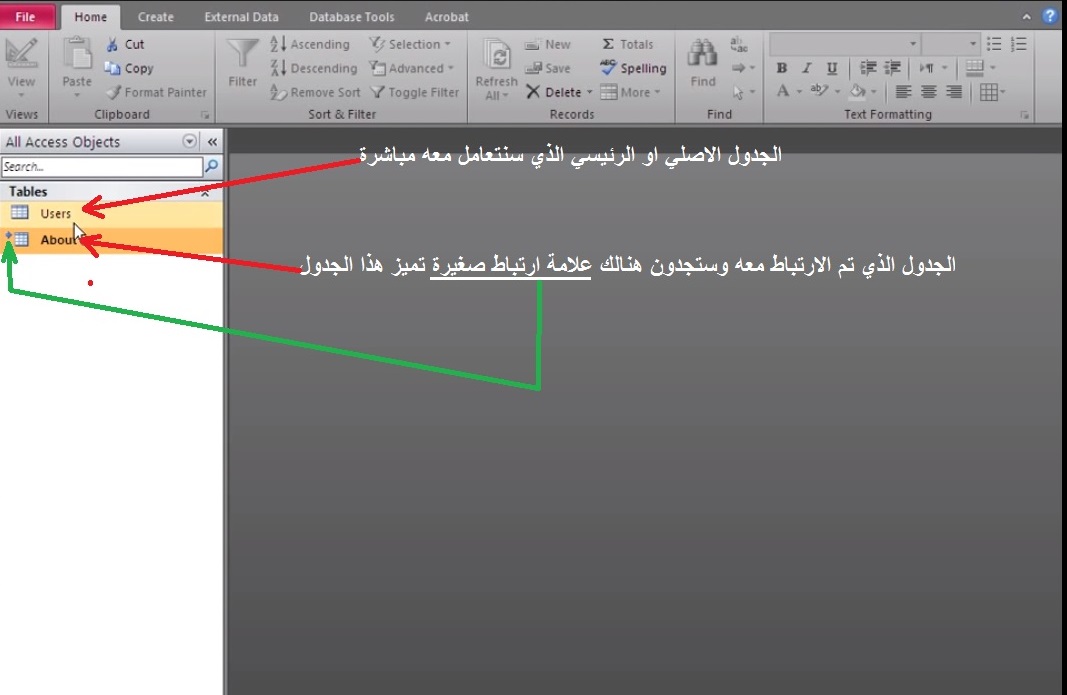1067x695 pixels.
Task: Click the search magnifier in navigation pane
Action: click(212, 166)
